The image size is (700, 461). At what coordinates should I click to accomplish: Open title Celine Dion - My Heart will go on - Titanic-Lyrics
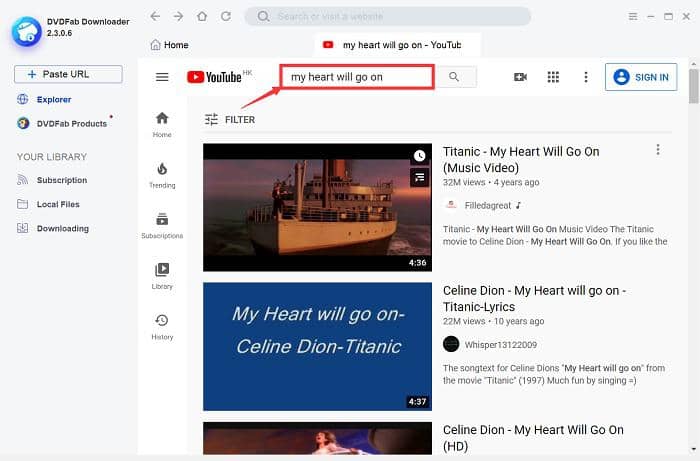coord(534,299)
